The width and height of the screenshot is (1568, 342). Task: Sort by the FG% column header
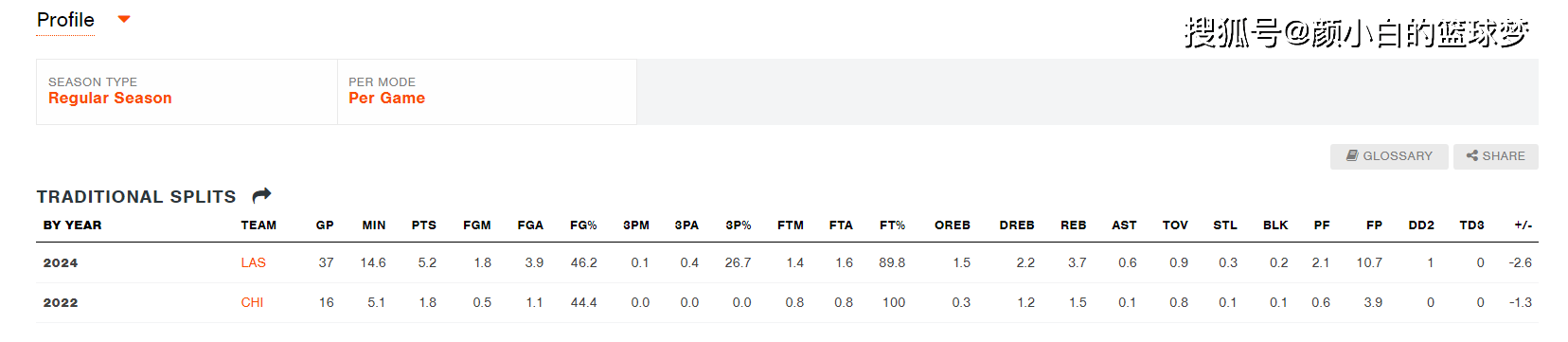tap(583, 225)
